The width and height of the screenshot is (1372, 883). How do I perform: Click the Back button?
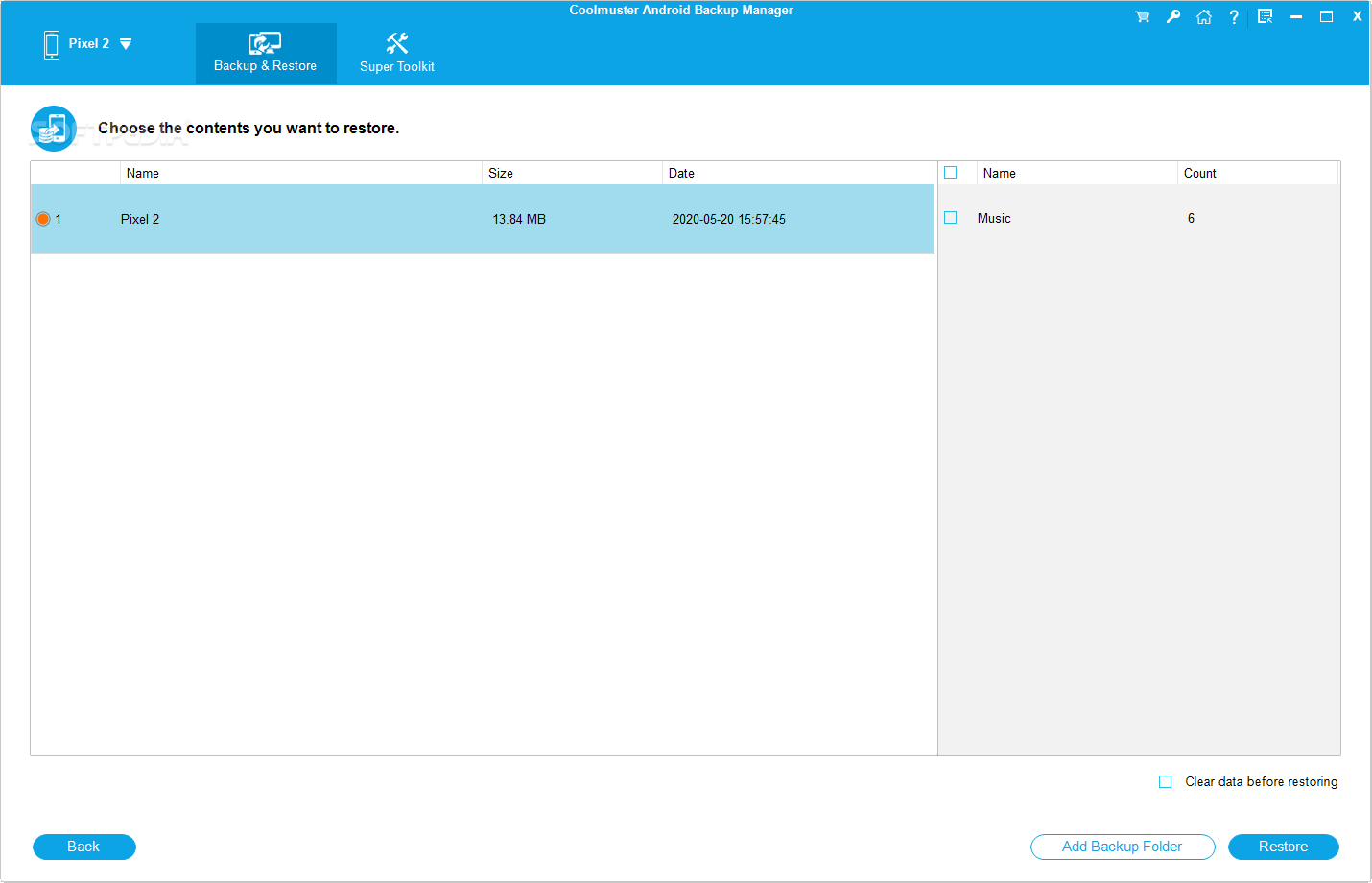point(84,847)
